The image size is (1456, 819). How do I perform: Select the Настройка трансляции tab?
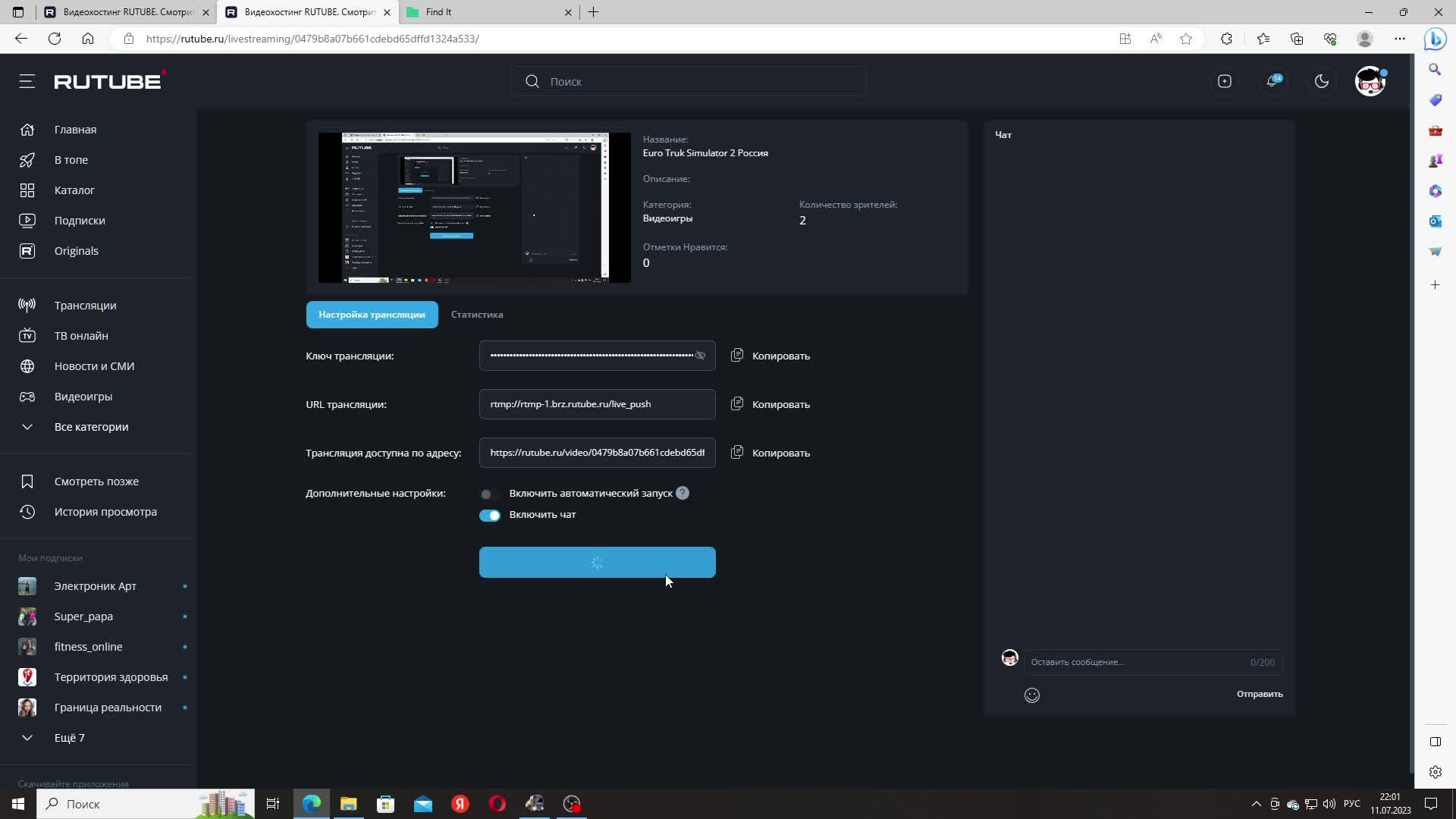click(x=372, y=315)
